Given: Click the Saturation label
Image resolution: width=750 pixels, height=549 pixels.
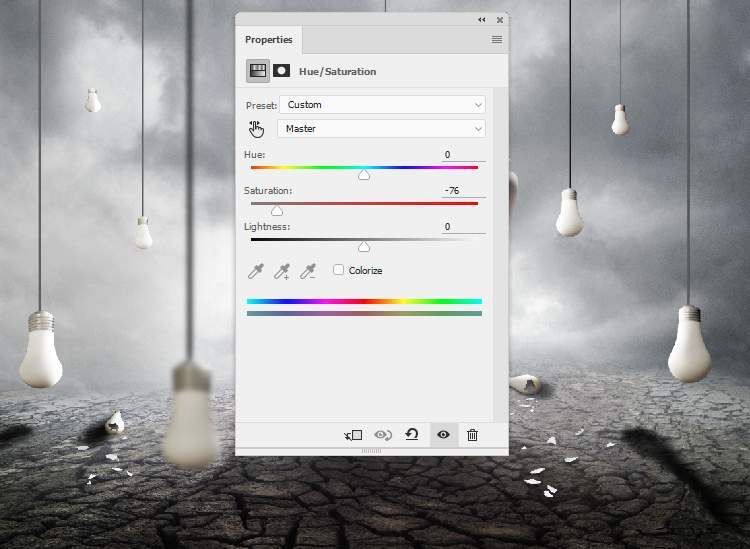Looking at the screenshot, I should 268,190.
